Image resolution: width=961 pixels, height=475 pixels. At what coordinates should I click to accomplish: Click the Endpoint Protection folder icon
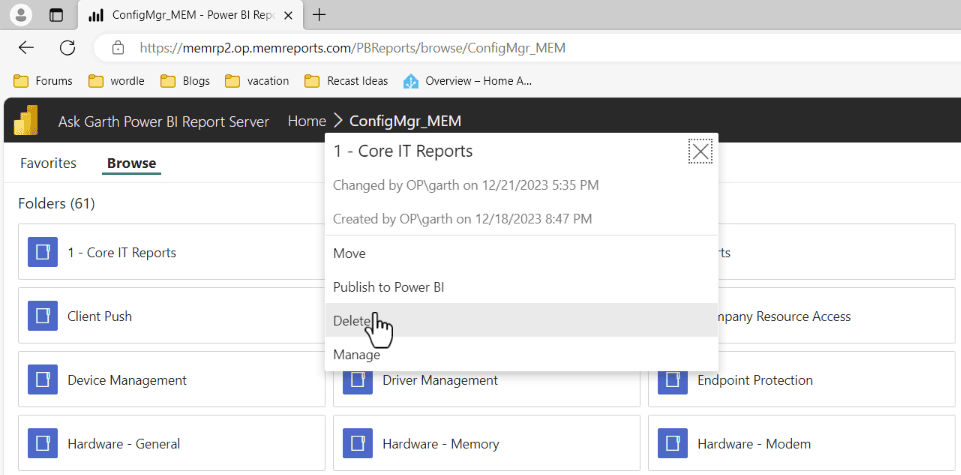tap(673, 380)
